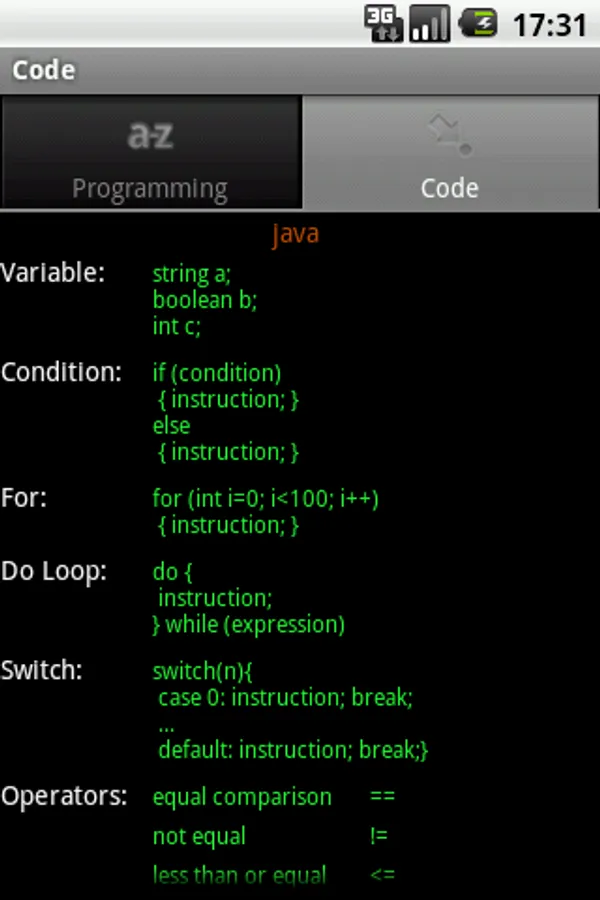The image size is (600, 900).
Task: Tap the arrow icon on Code tab
Action: (x=450, y=134)
